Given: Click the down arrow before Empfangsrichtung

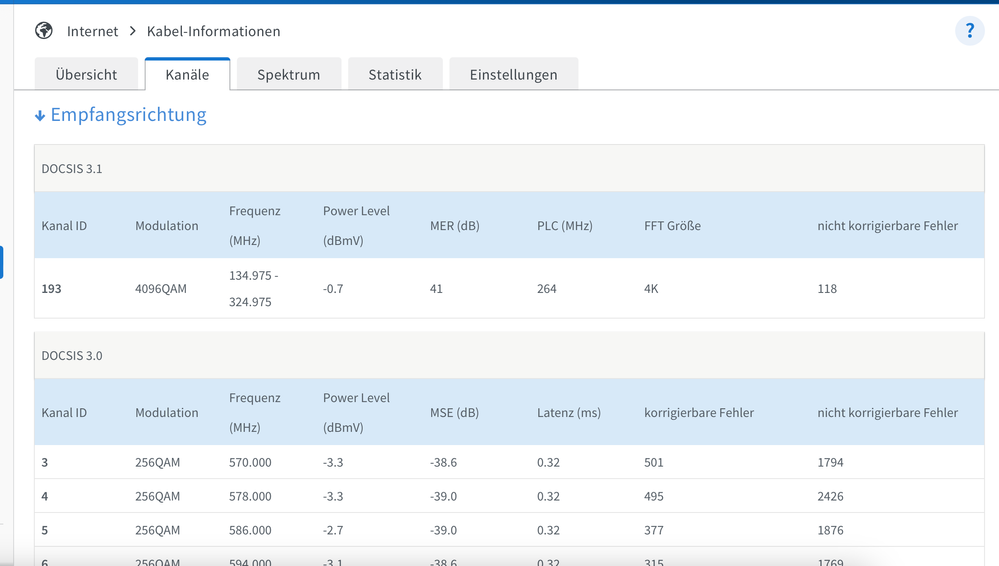Looking at the screenshot, I should click(x=40, y=116).
